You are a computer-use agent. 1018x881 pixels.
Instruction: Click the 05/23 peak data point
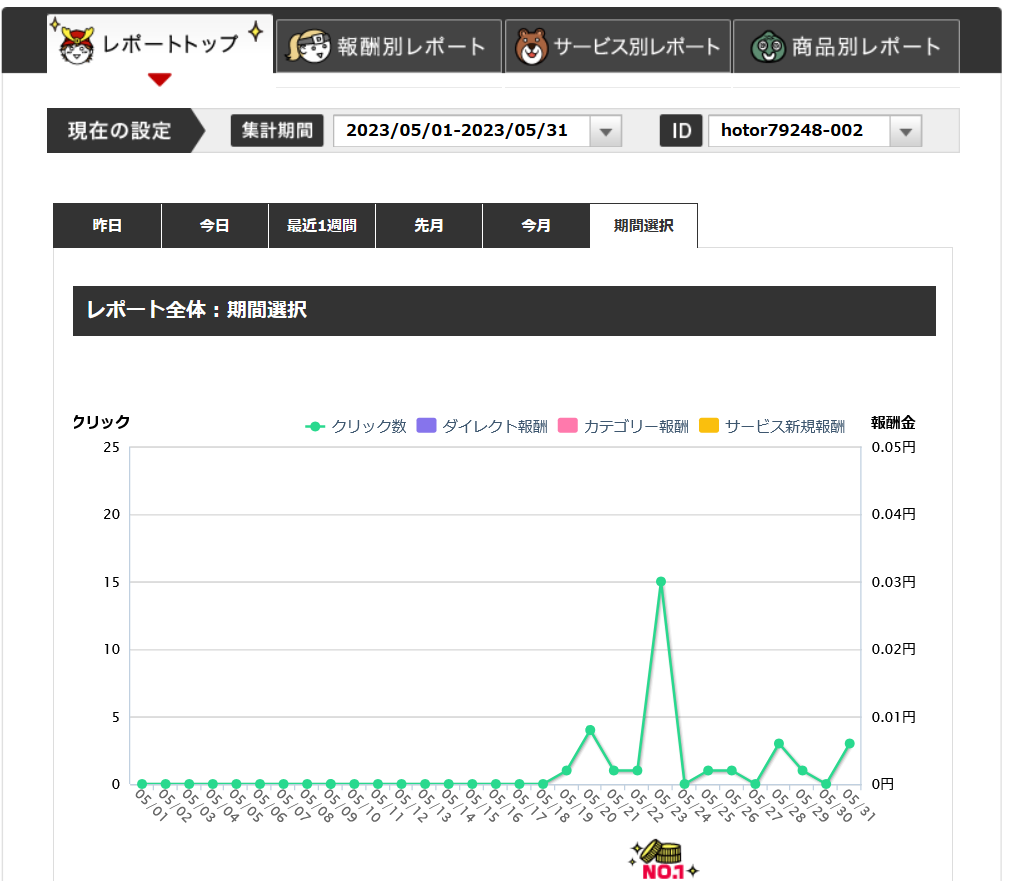661,581
